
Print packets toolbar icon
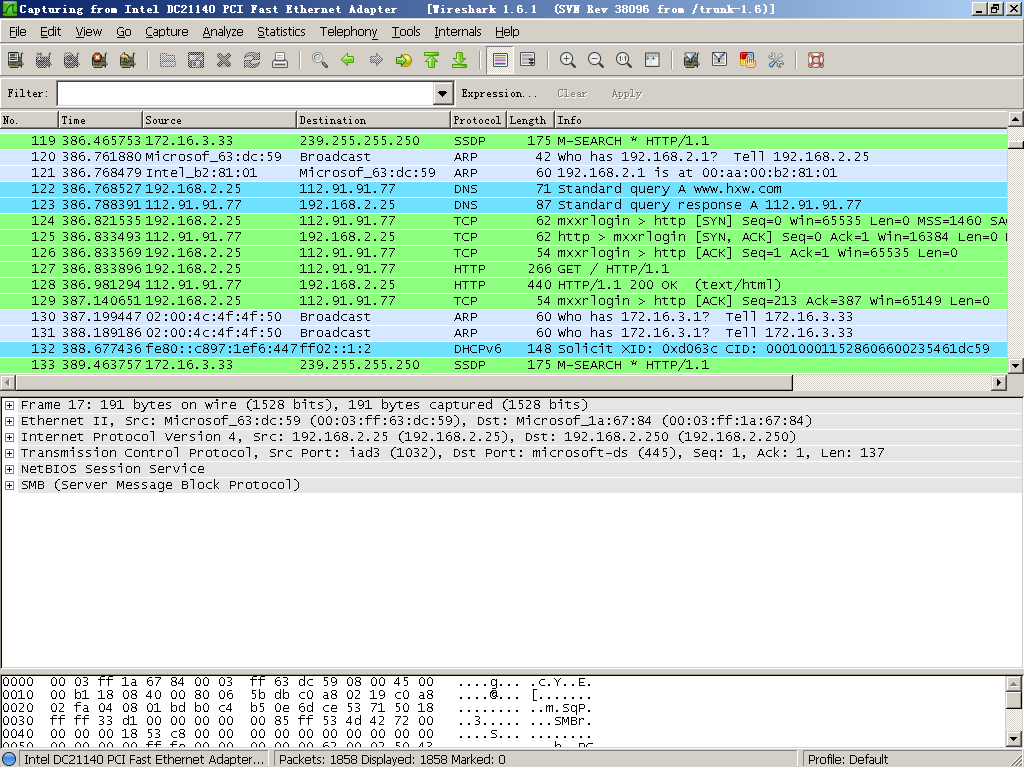280,60
